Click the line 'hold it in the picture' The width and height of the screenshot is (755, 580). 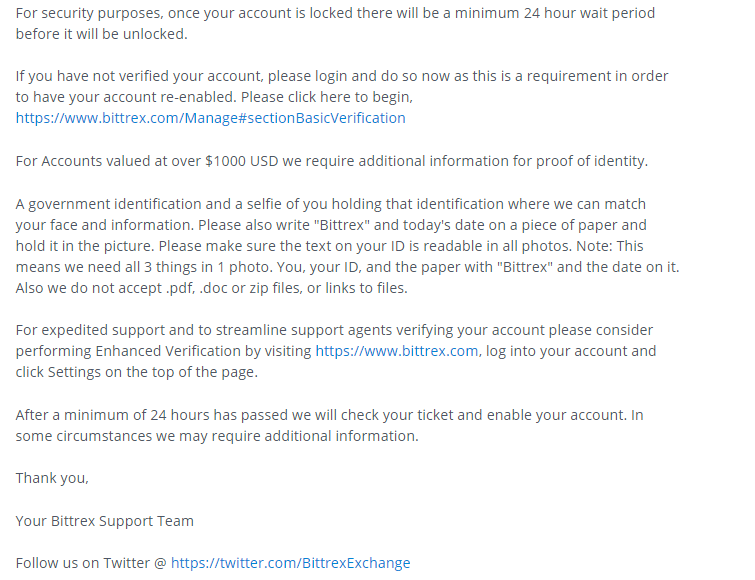pos(329,246)
